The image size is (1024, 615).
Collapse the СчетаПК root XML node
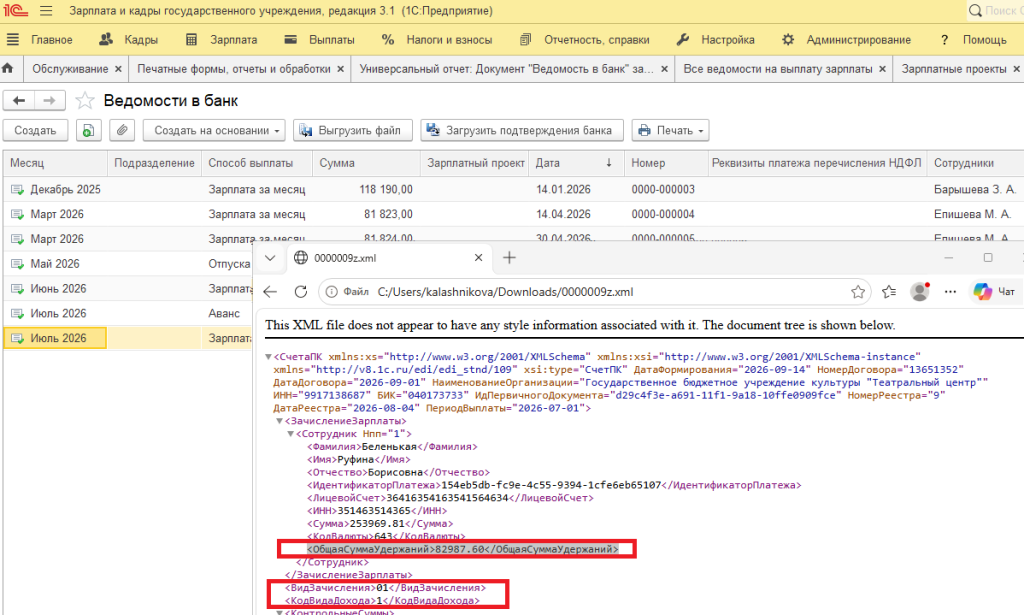point(268,357)
